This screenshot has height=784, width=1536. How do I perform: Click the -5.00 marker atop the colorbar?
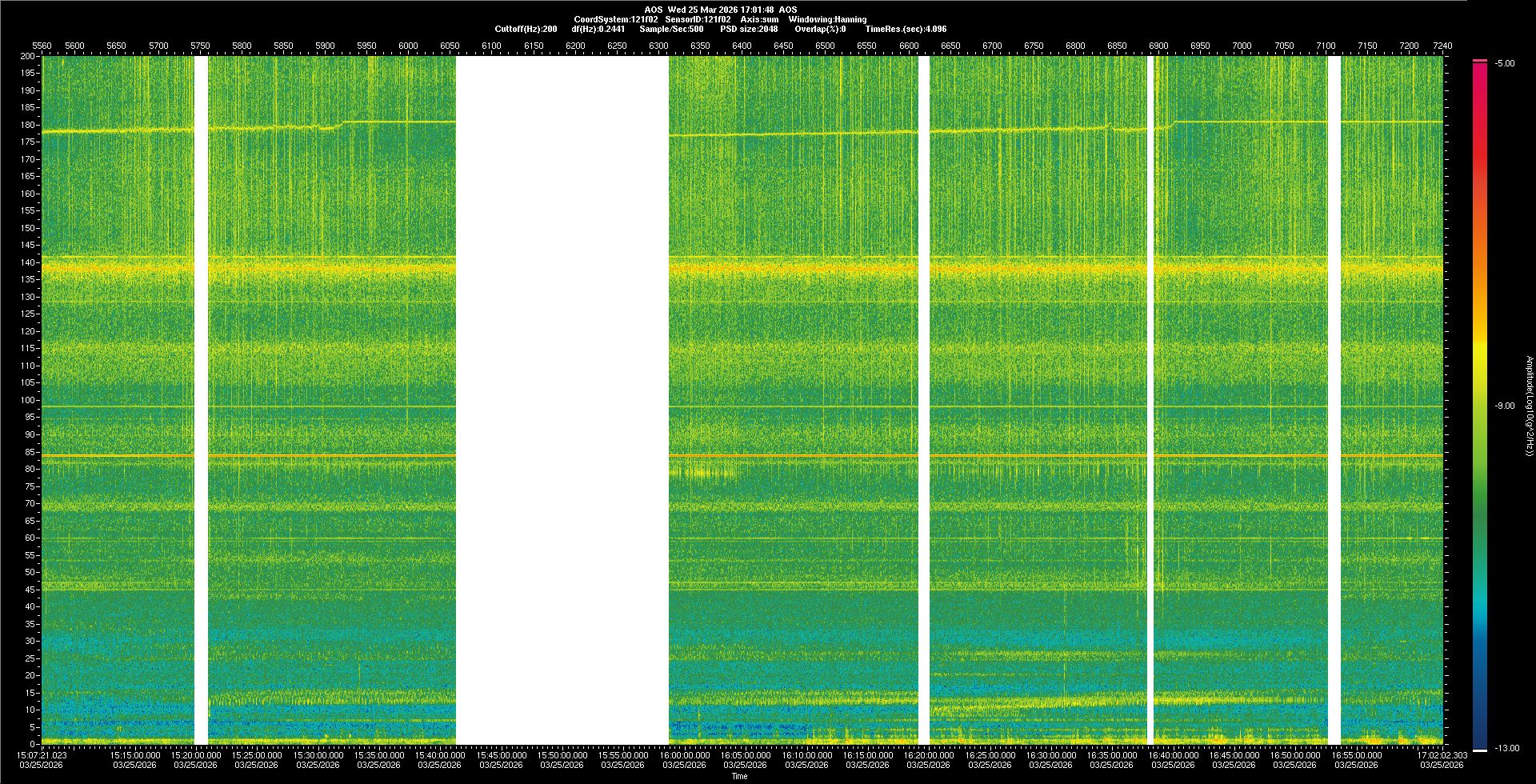click(1505, 63)
